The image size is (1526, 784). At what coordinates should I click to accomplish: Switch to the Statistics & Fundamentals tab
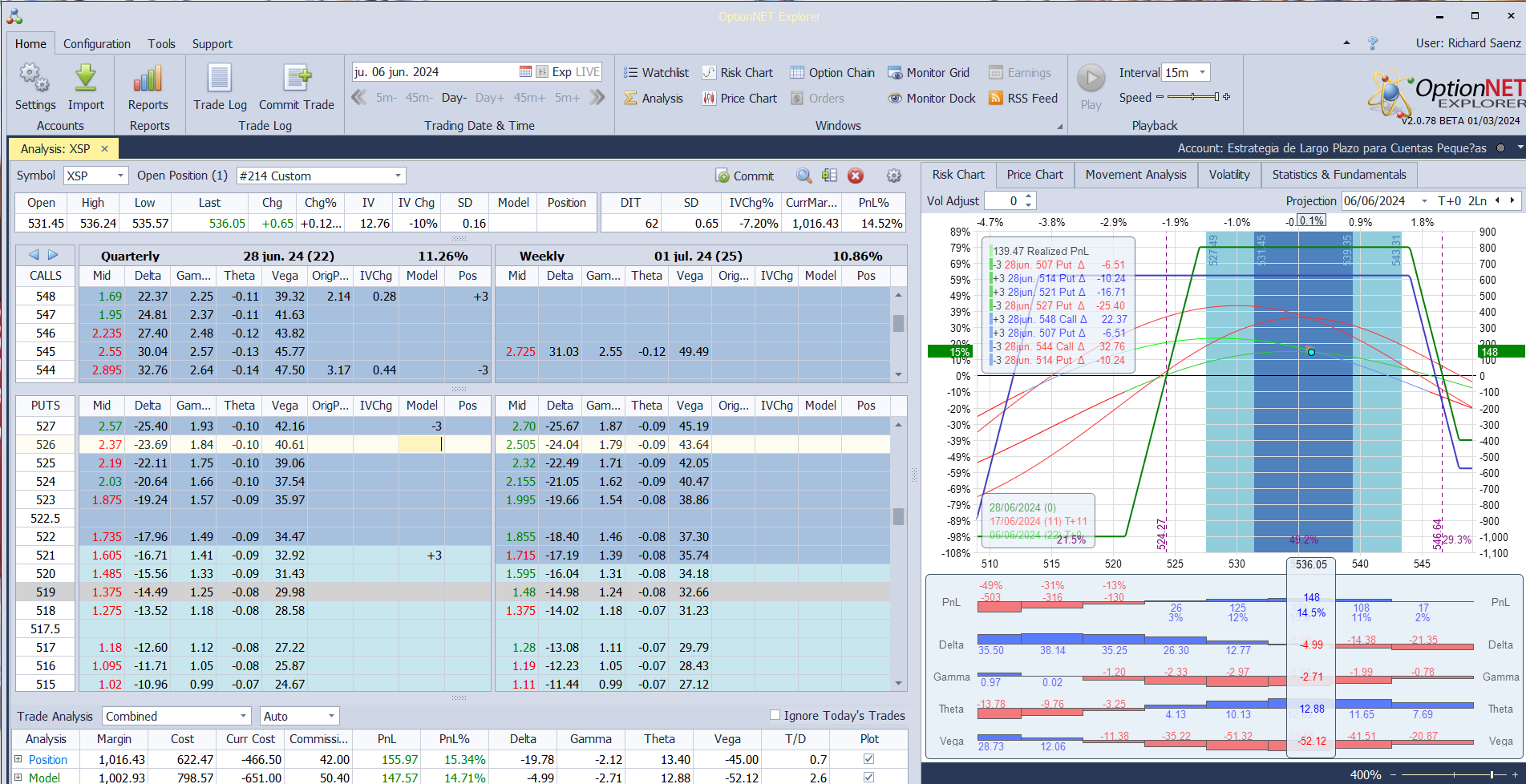[x=1339, y=175]
